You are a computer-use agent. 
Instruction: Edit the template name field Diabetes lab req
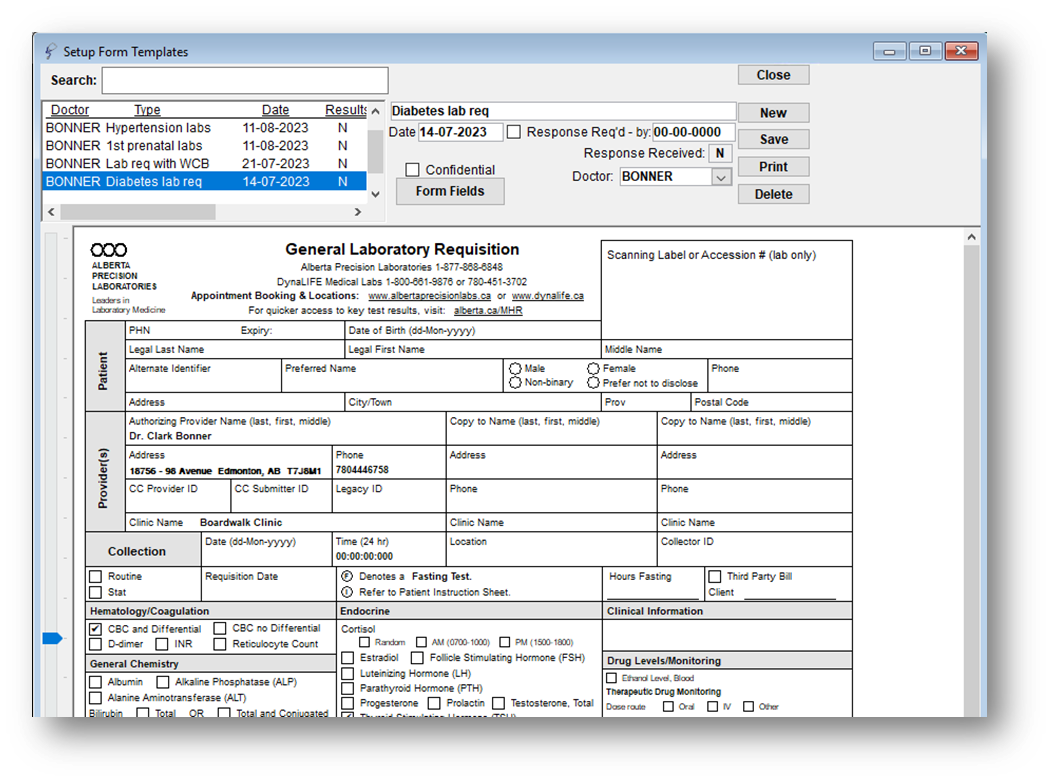(x=563, y=111)
